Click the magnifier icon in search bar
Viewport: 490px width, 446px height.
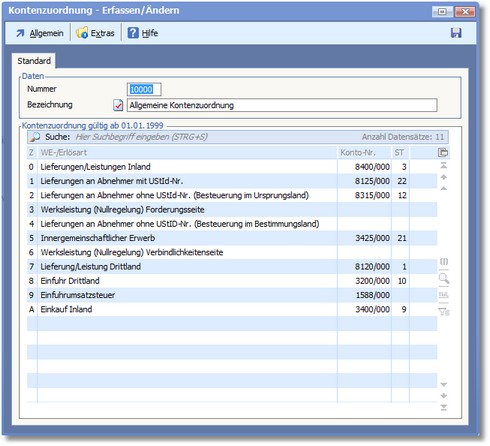[x=35, y=137]
